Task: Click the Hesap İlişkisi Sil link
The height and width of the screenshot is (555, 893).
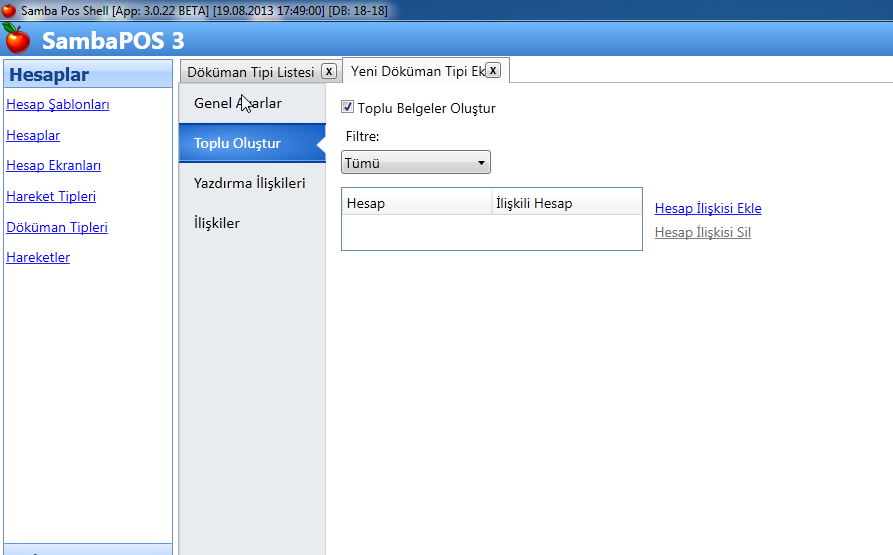Action: pos(702,232)
